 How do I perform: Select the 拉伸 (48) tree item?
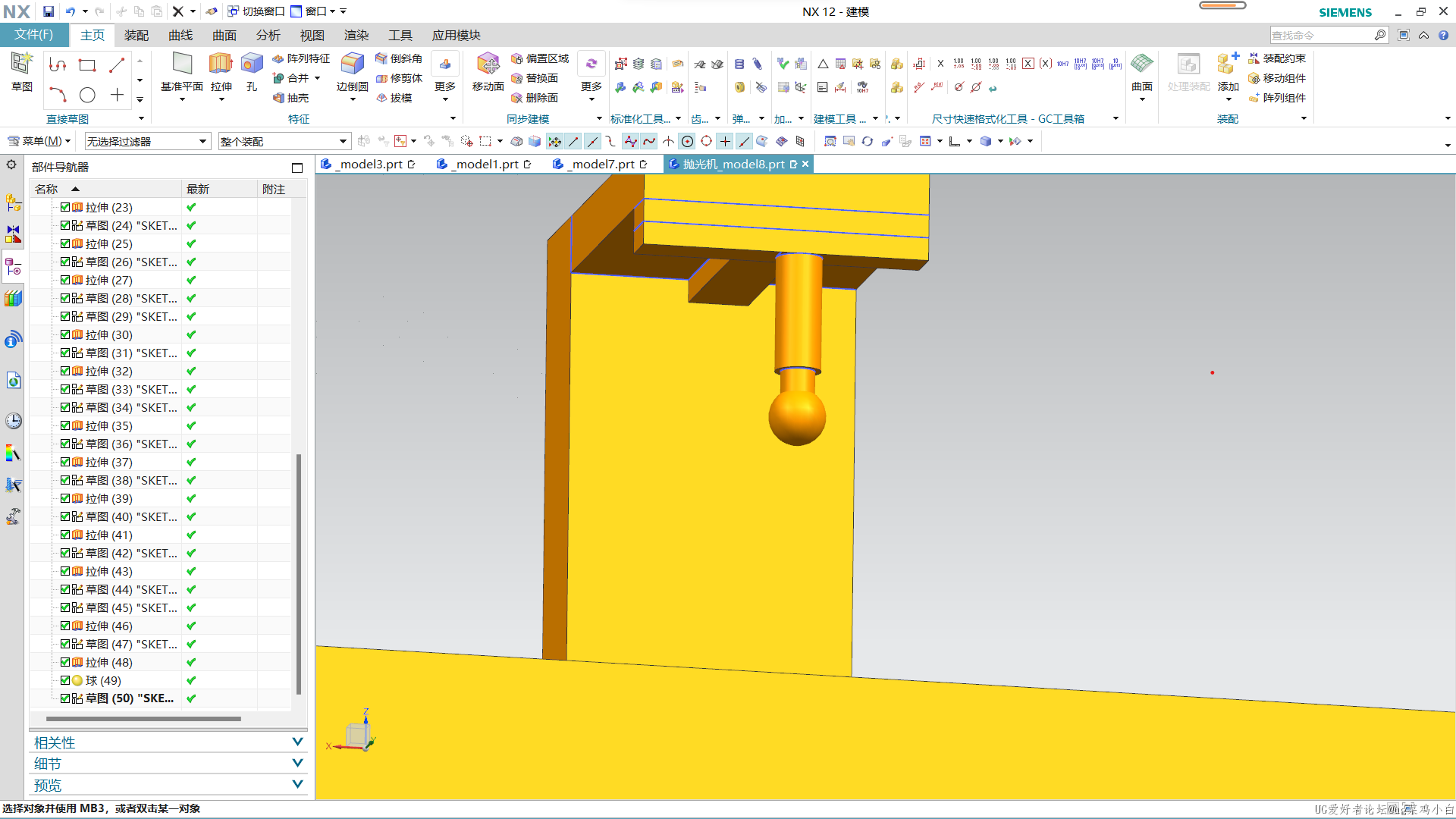pyautogui.click(x=108, y=662)
